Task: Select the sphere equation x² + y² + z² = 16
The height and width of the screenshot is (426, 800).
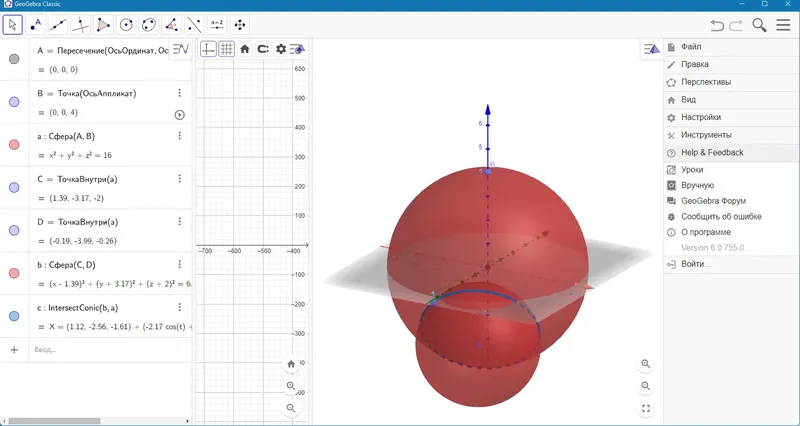Action: (80, 155)
